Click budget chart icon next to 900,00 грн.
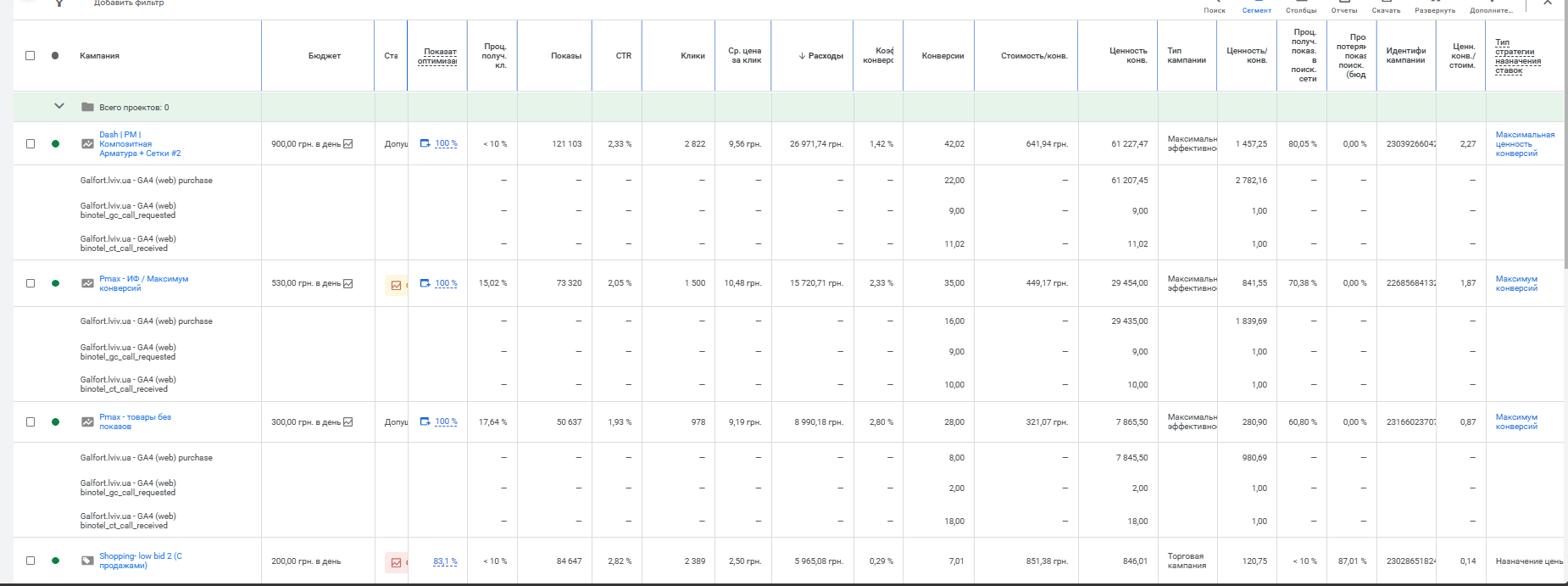The image size is (1568, 586). coord(348,144)
